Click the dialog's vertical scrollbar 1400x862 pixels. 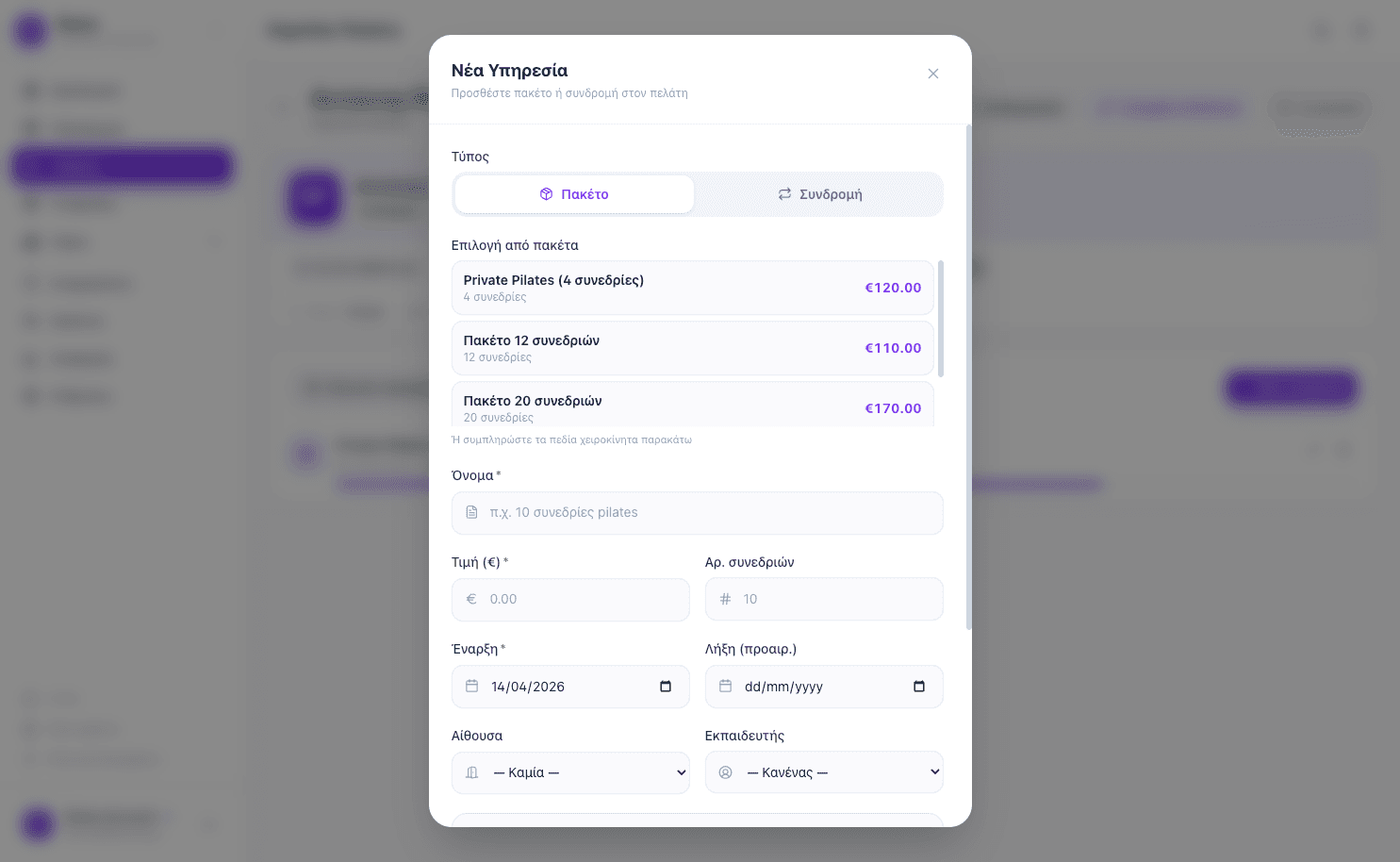(x=968, y=377)
